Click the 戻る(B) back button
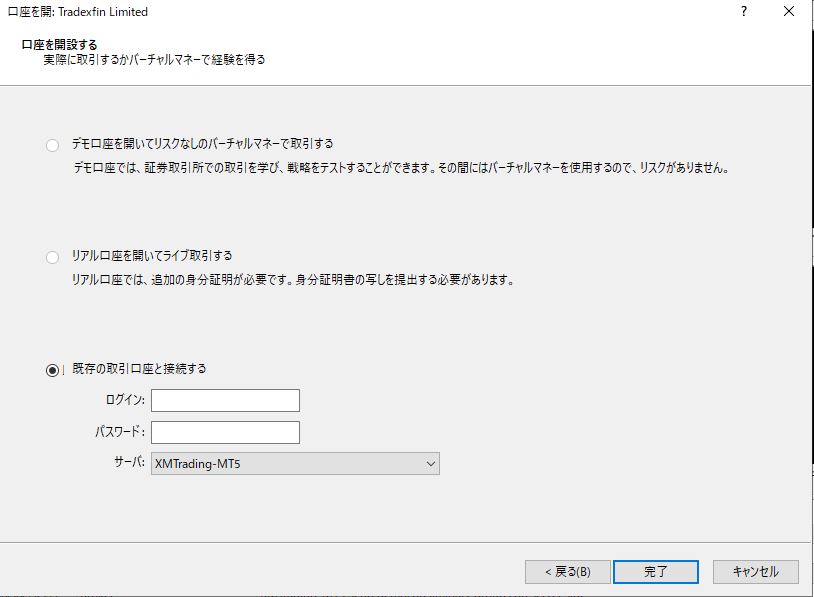814x597 pixels. (567, 572)
